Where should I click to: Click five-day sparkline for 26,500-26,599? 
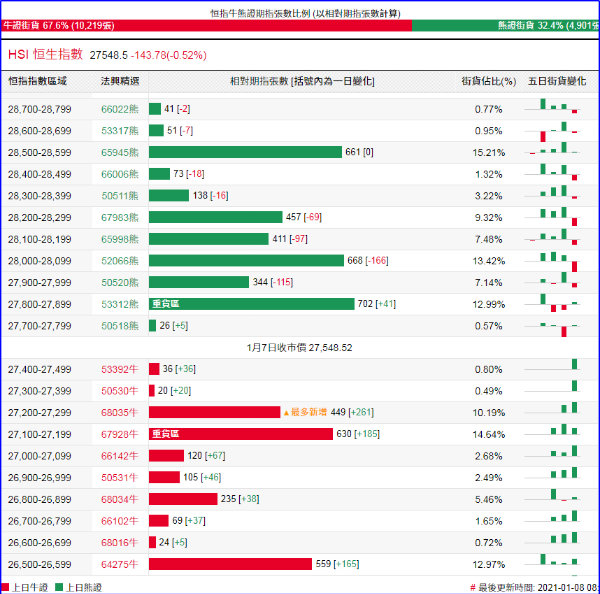tap(552, 560)
